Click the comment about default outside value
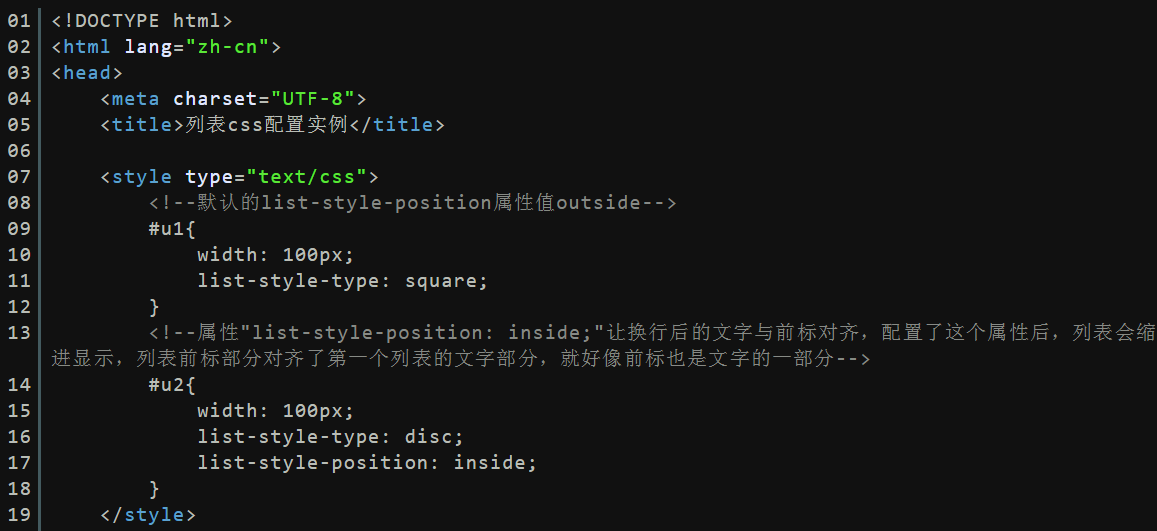1157x531 pixels. pyautogui.click(x=412, y=203)
